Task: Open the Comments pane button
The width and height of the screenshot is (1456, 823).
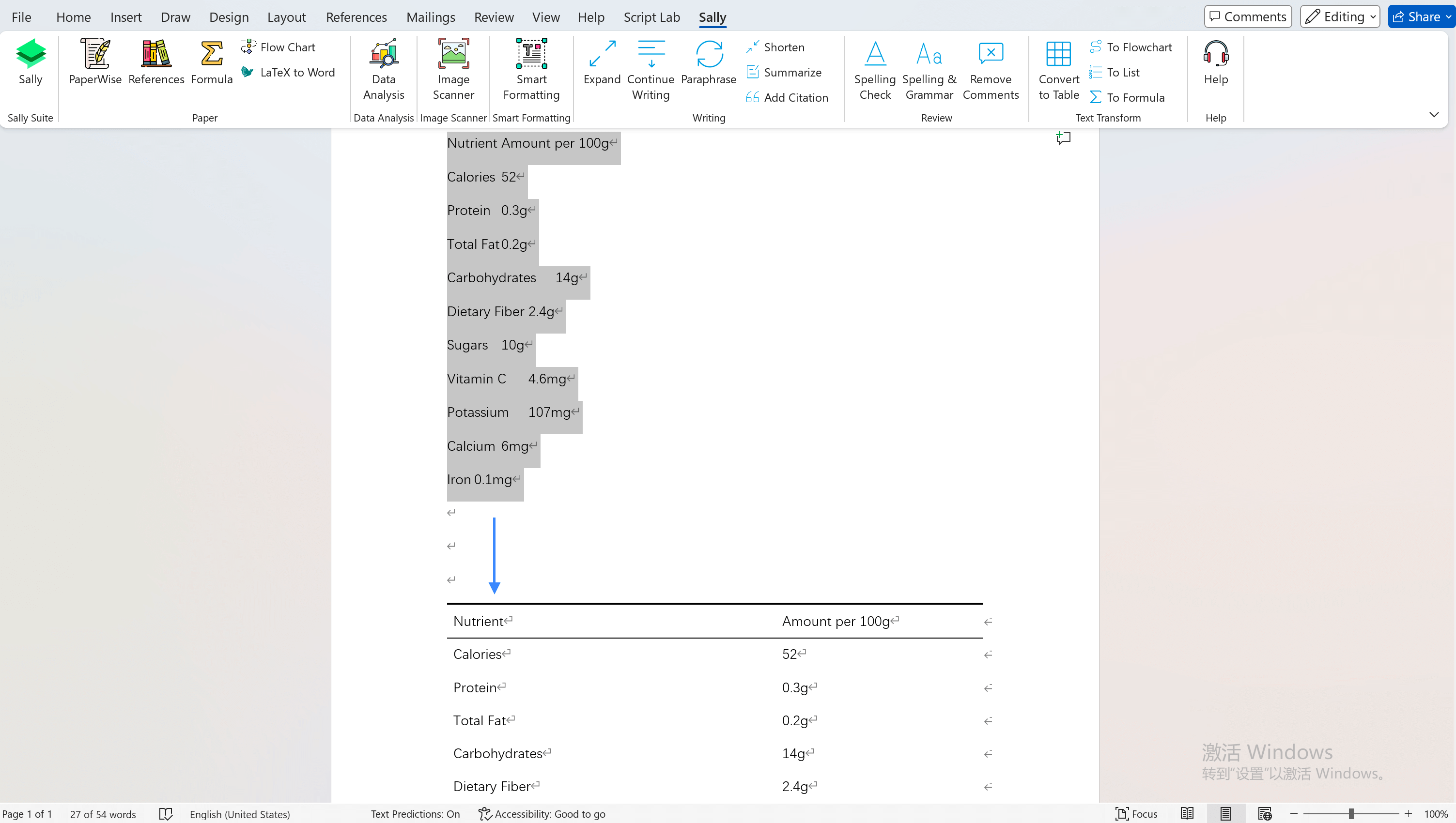Action: tap(1247, 17)
